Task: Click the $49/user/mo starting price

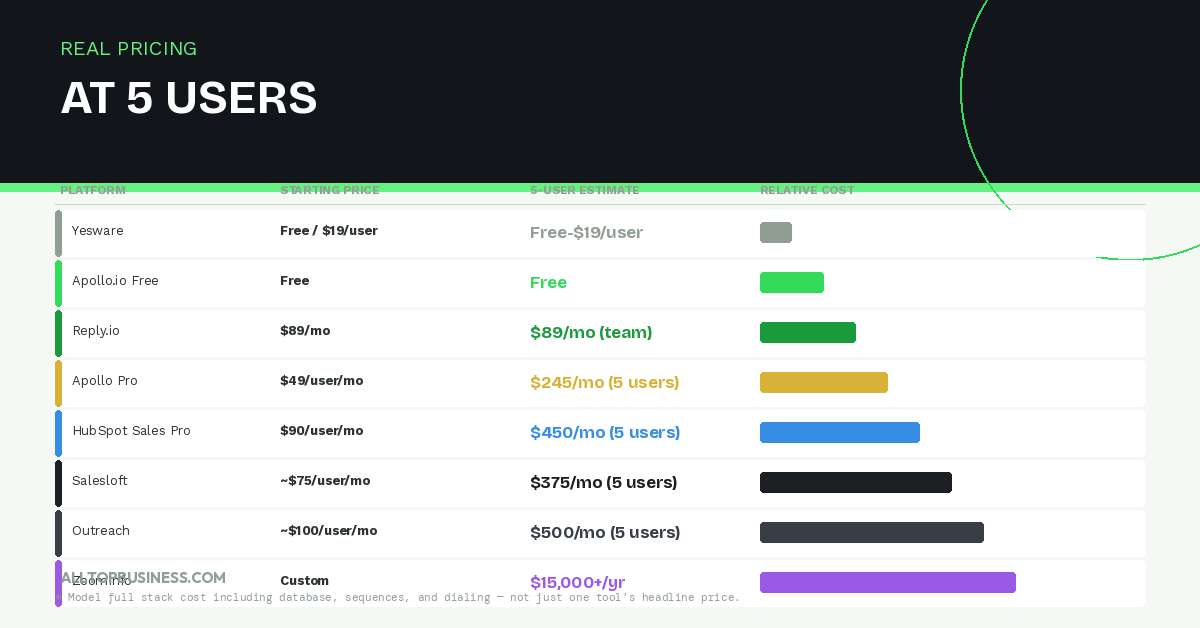Action: 322,381
